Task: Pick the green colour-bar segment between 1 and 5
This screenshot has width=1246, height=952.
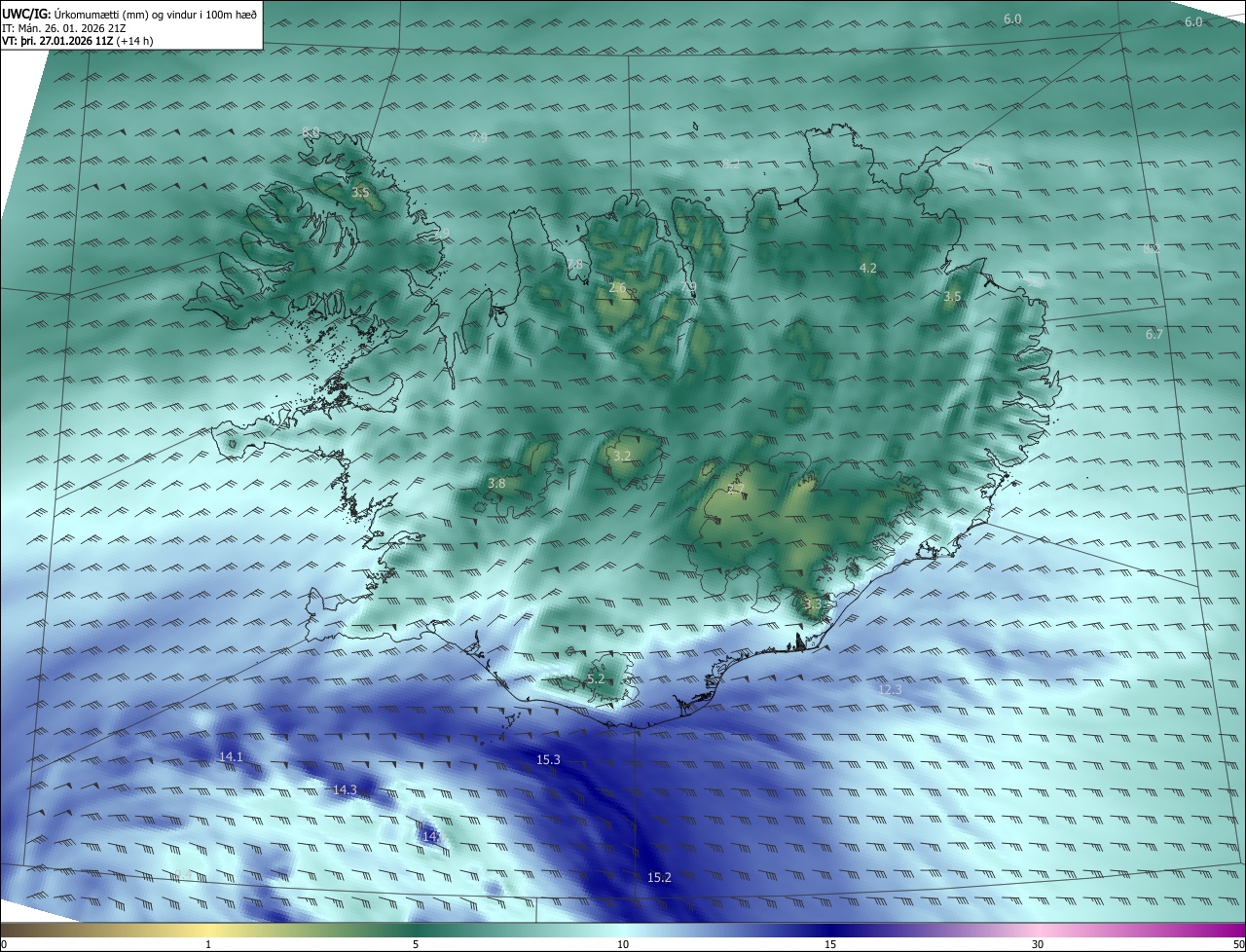Action: tap(311, 930)
